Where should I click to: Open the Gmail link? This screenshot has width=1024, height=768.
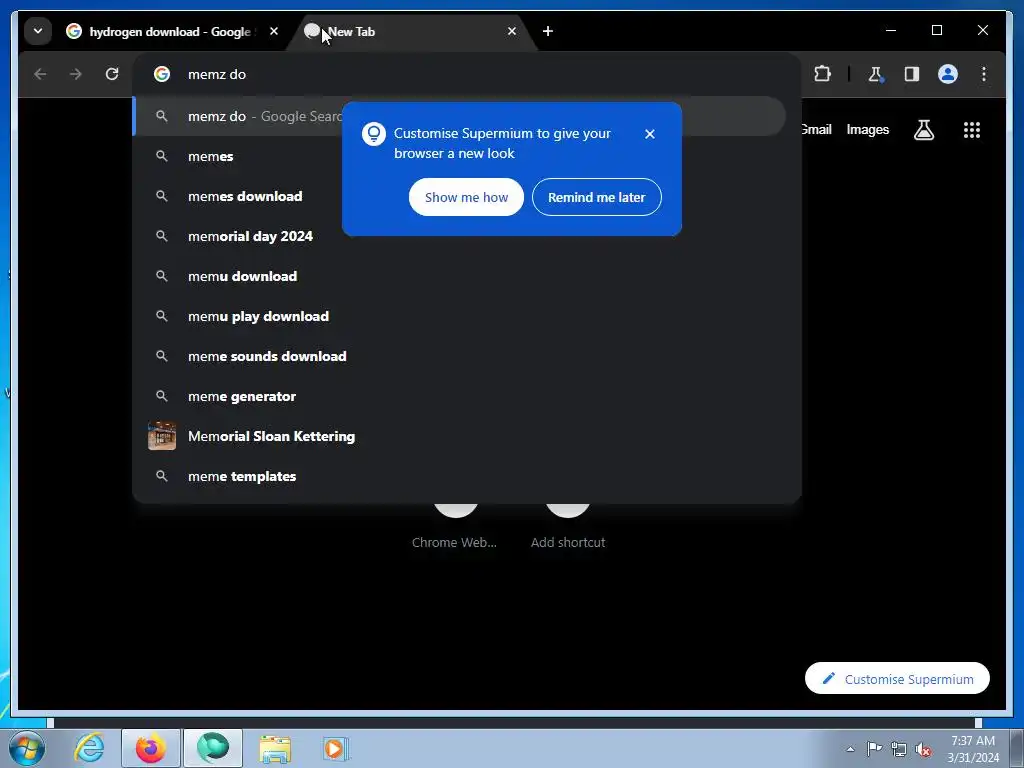pos(816,129)
